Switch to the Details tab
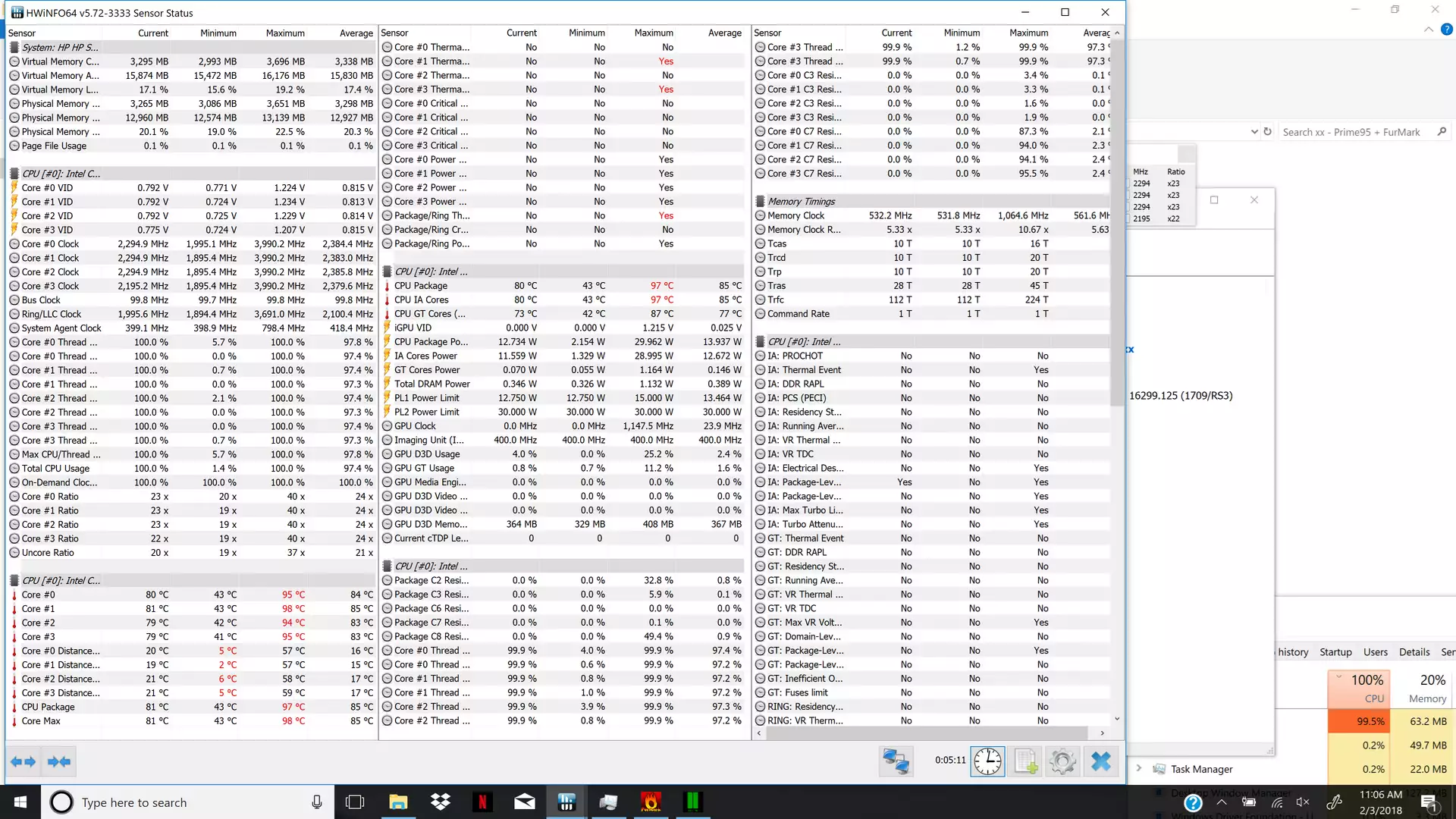 point(1414,652)
